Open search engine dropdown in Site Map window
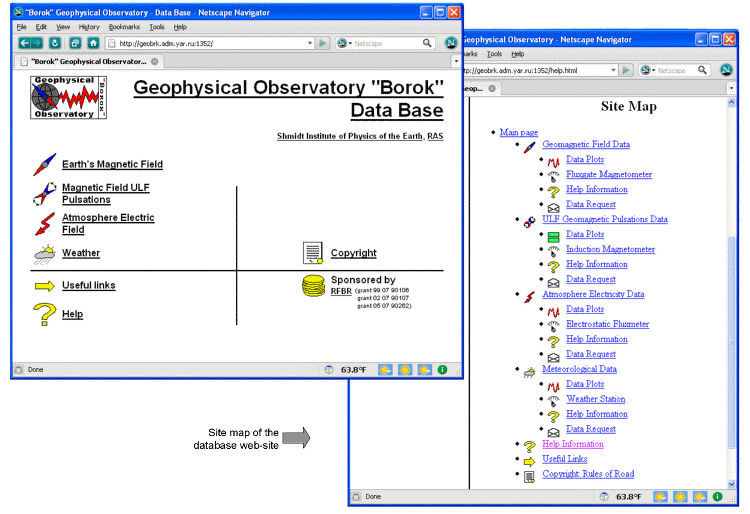 (653, 70)
